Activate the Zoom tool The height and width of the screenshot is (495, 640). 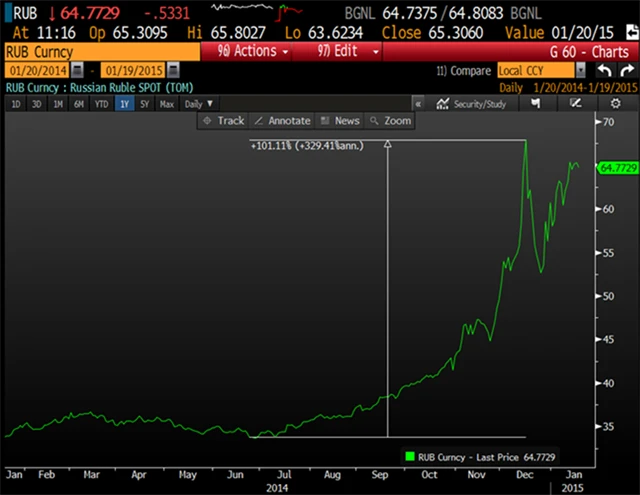390,120
